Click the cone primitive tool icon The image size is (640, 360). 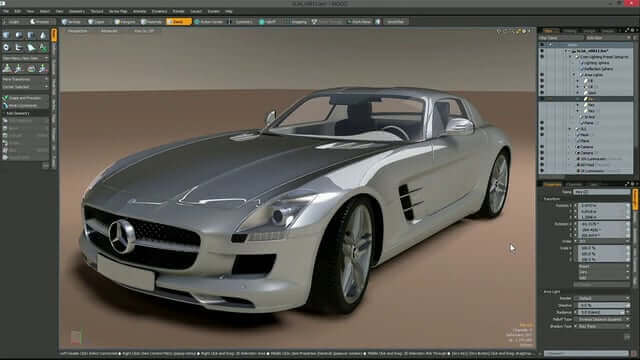tap(43, 36)
